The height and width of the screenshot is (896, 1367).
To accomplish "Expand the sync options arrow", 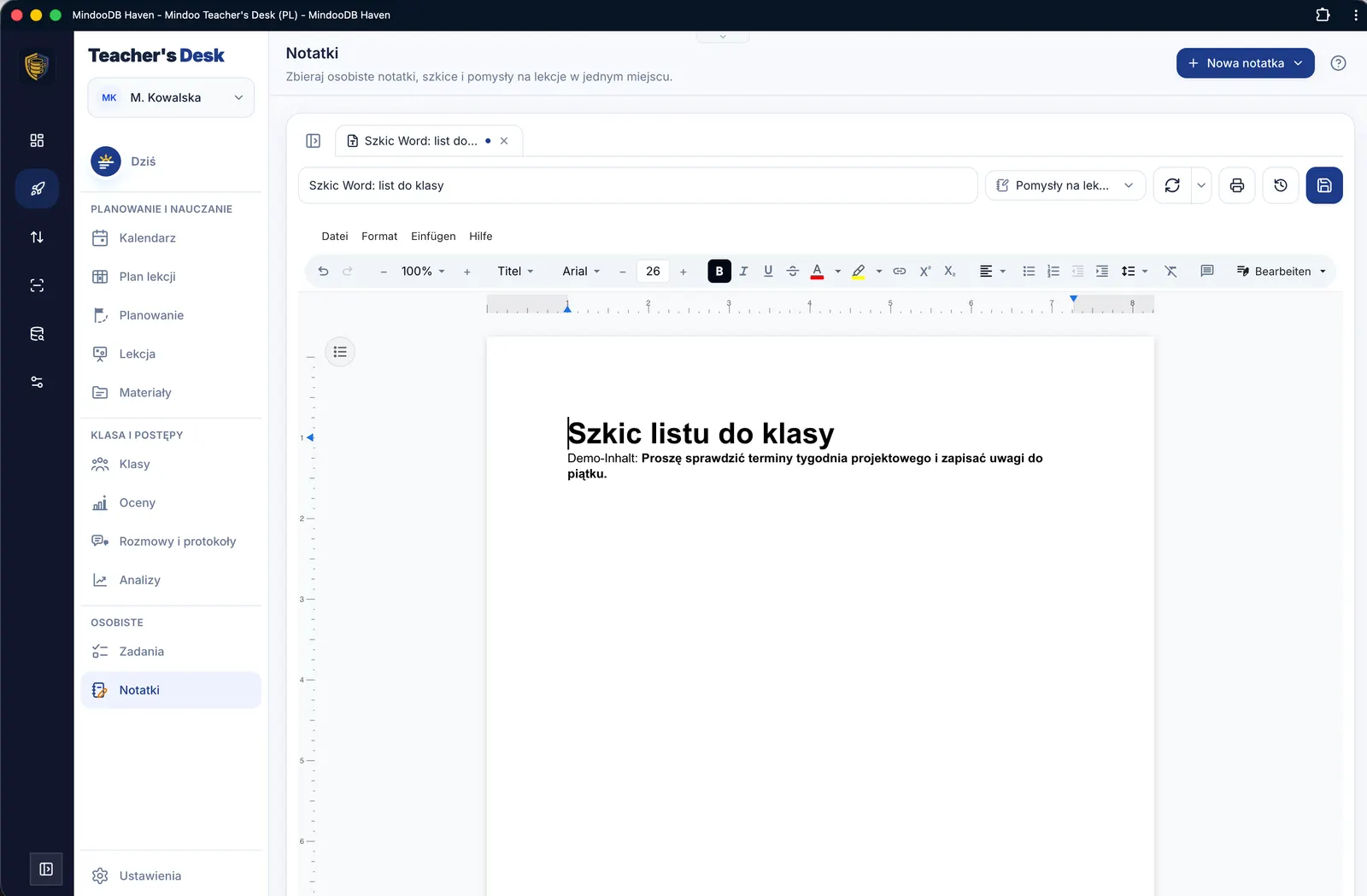I will click(x=1201, y=185).
